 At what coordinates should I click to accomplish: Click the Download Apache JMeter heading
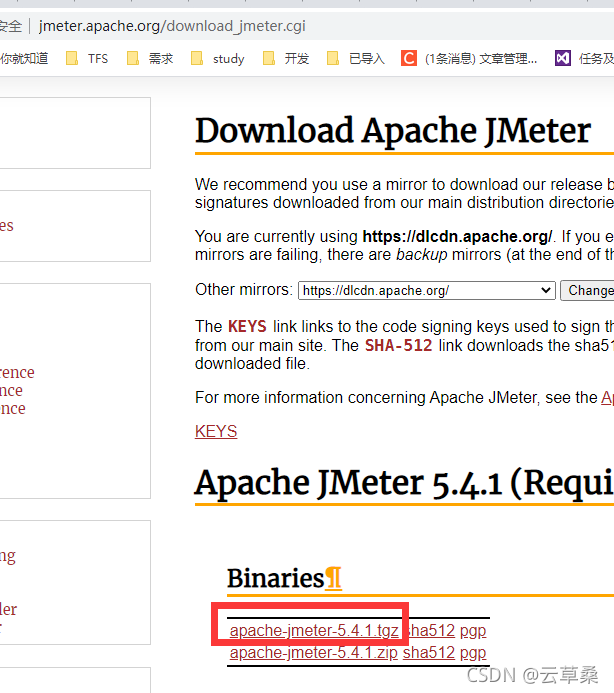point(393,131)
